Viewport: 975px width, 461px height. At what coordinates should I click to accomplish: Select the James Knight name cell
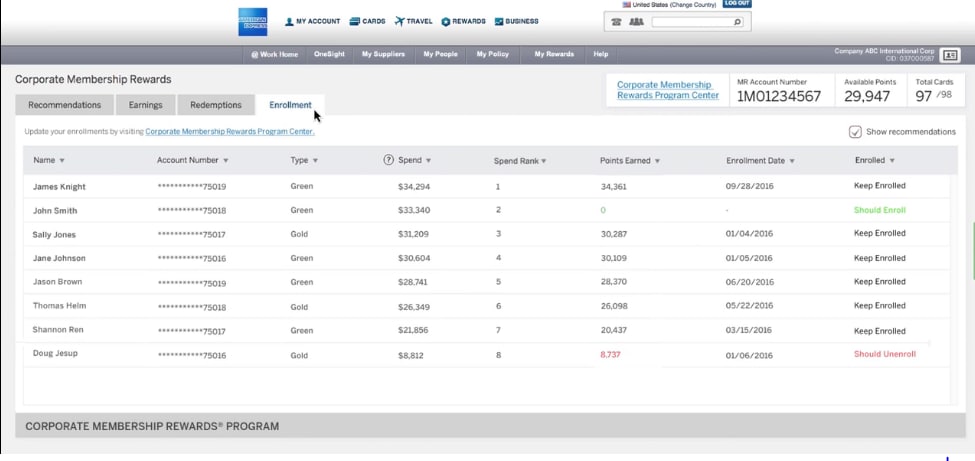(59, 187)
